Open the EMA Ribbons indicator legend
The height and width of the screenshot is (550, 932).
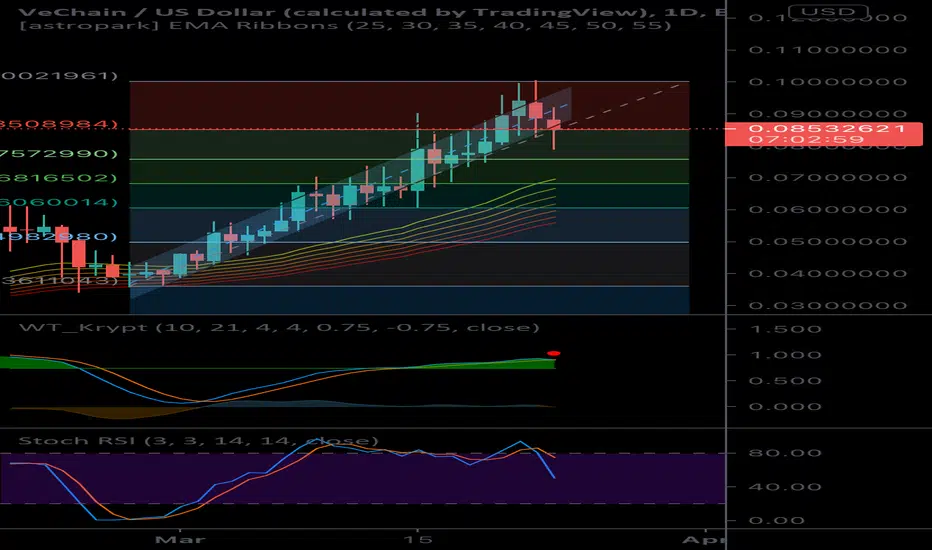(345, 26)
